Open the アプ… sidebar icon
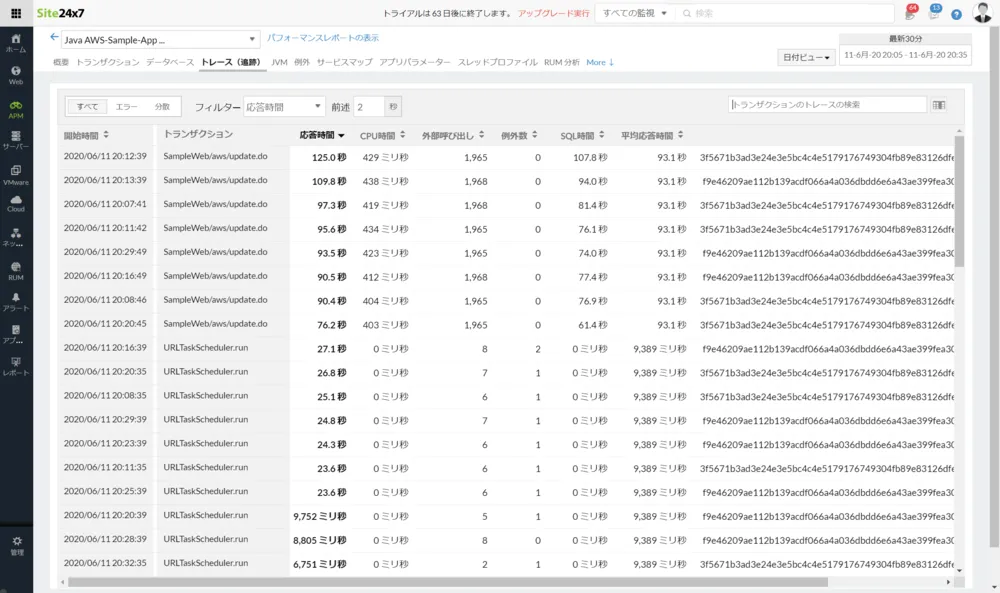 16,334
